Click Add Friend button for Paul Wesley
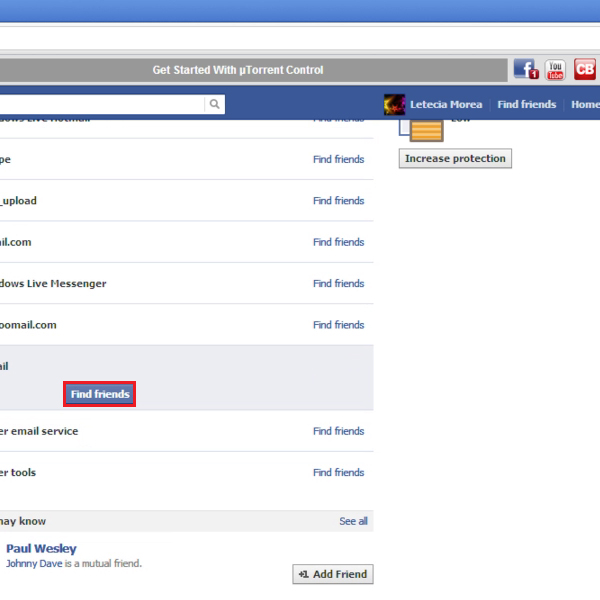 [333, 574]
